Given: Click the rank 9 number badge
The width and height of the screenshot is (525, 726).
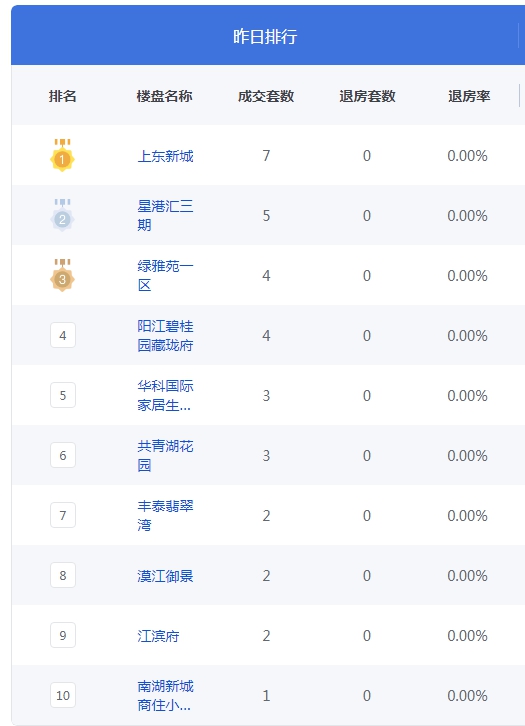Looking at the screenshot, I should pyautogui.click(x=63, y=635).
